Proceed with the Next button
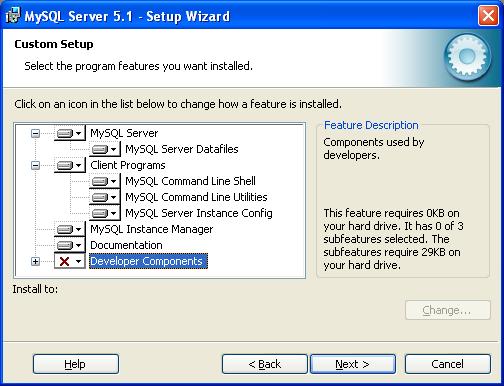504x386 pixels. 353,364
